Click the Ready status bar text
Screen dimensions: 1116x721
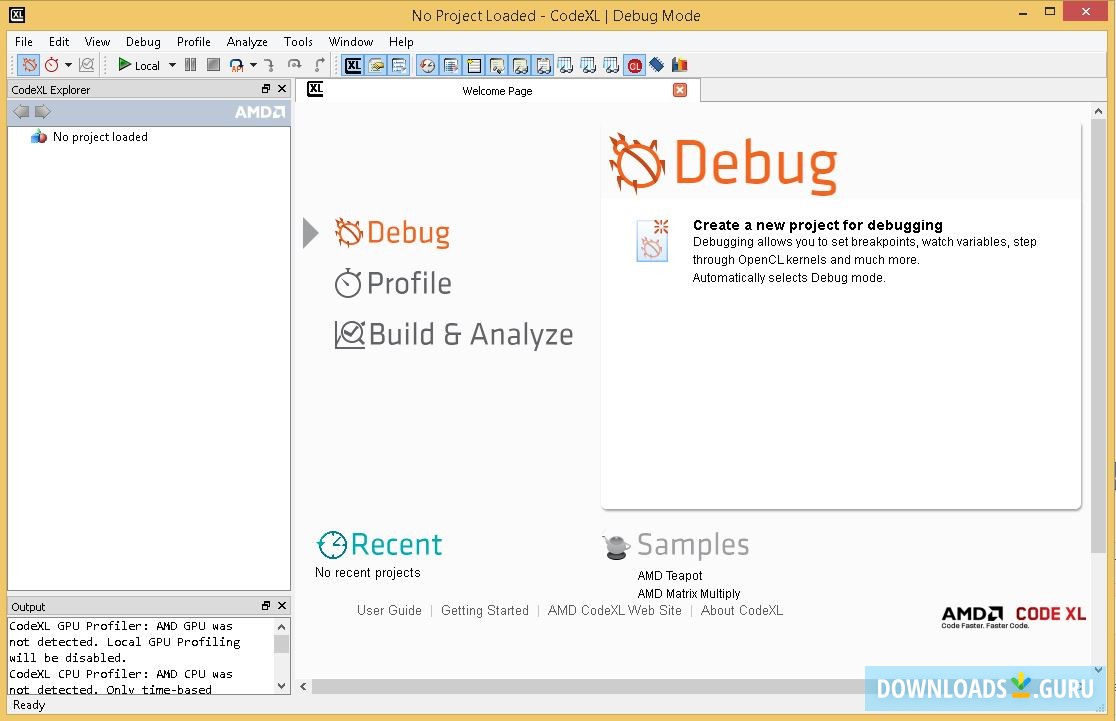click(28, 705)
